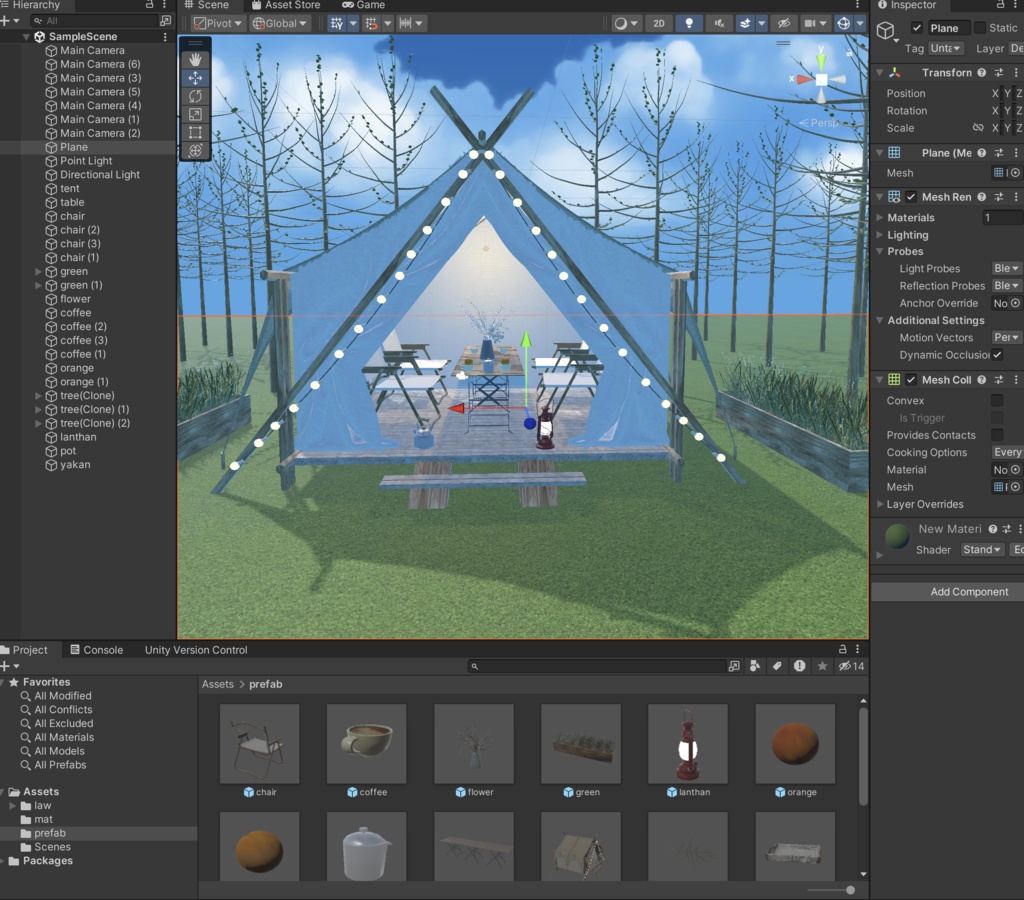
Task: Toggle scene view audio mute
Action: pyautogui.click(x=719, y=22)
